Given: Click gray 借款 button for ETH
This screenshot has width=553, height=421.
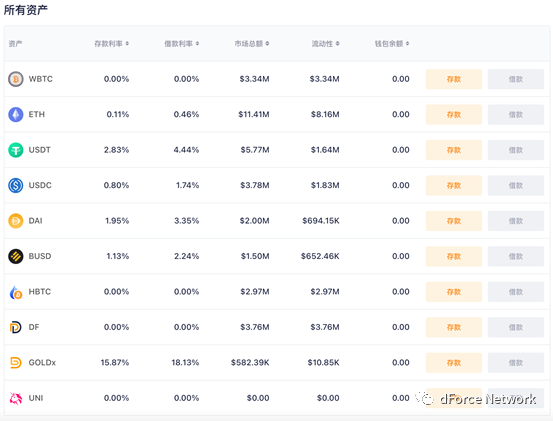Looking at the screenshot, I should [x=516, y=115].
